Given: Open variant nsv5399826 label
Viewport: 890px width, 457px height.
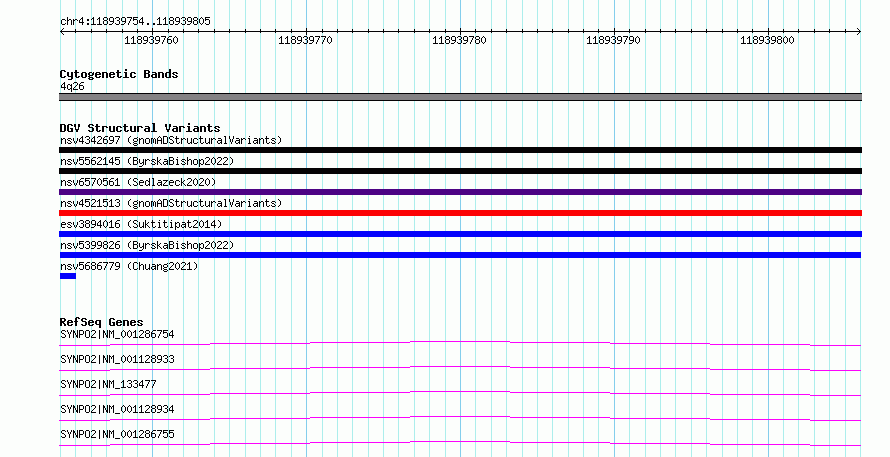Looking at the screenshot, I should coord(147,245).
